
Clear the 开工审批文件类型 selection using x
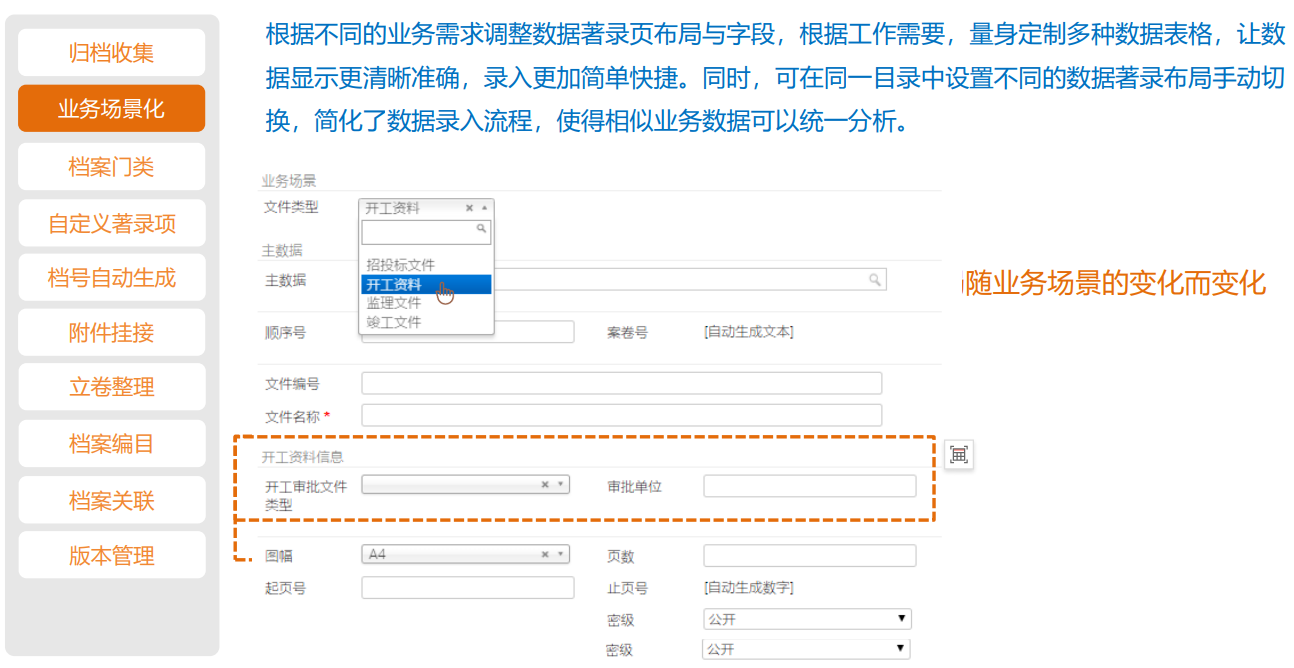(545, 484)
